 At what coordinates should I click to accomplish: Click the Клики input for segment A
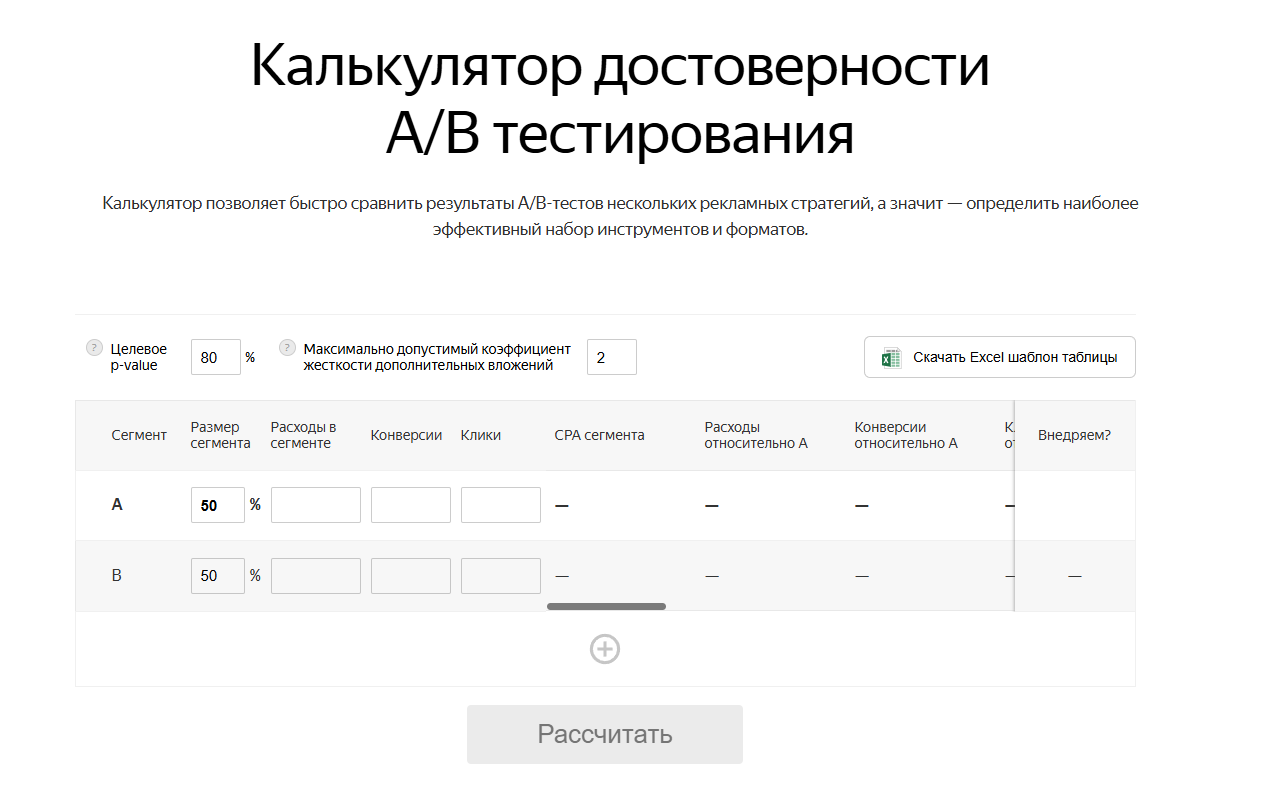coord(500,505)
